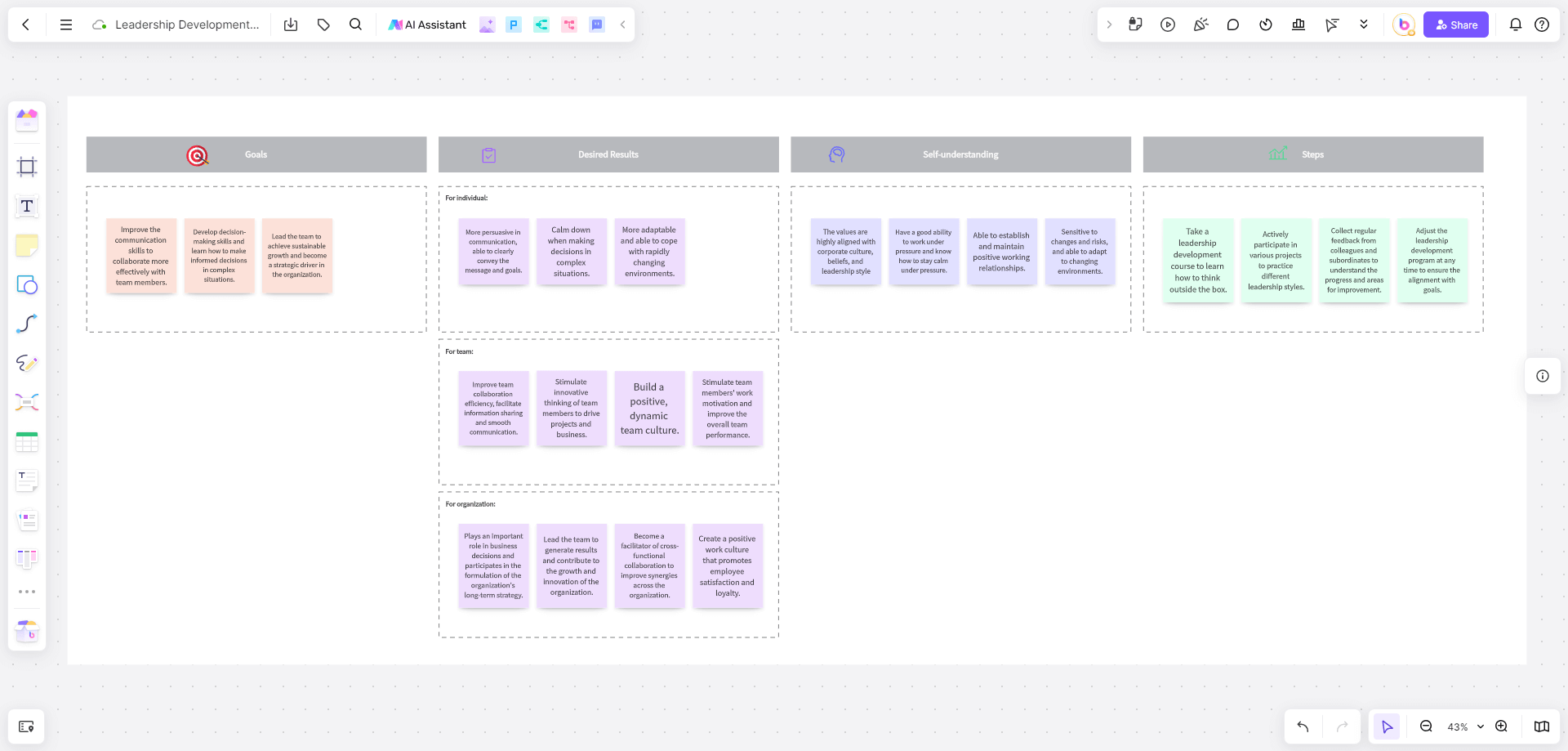Undo the last action

point(1303,726)
